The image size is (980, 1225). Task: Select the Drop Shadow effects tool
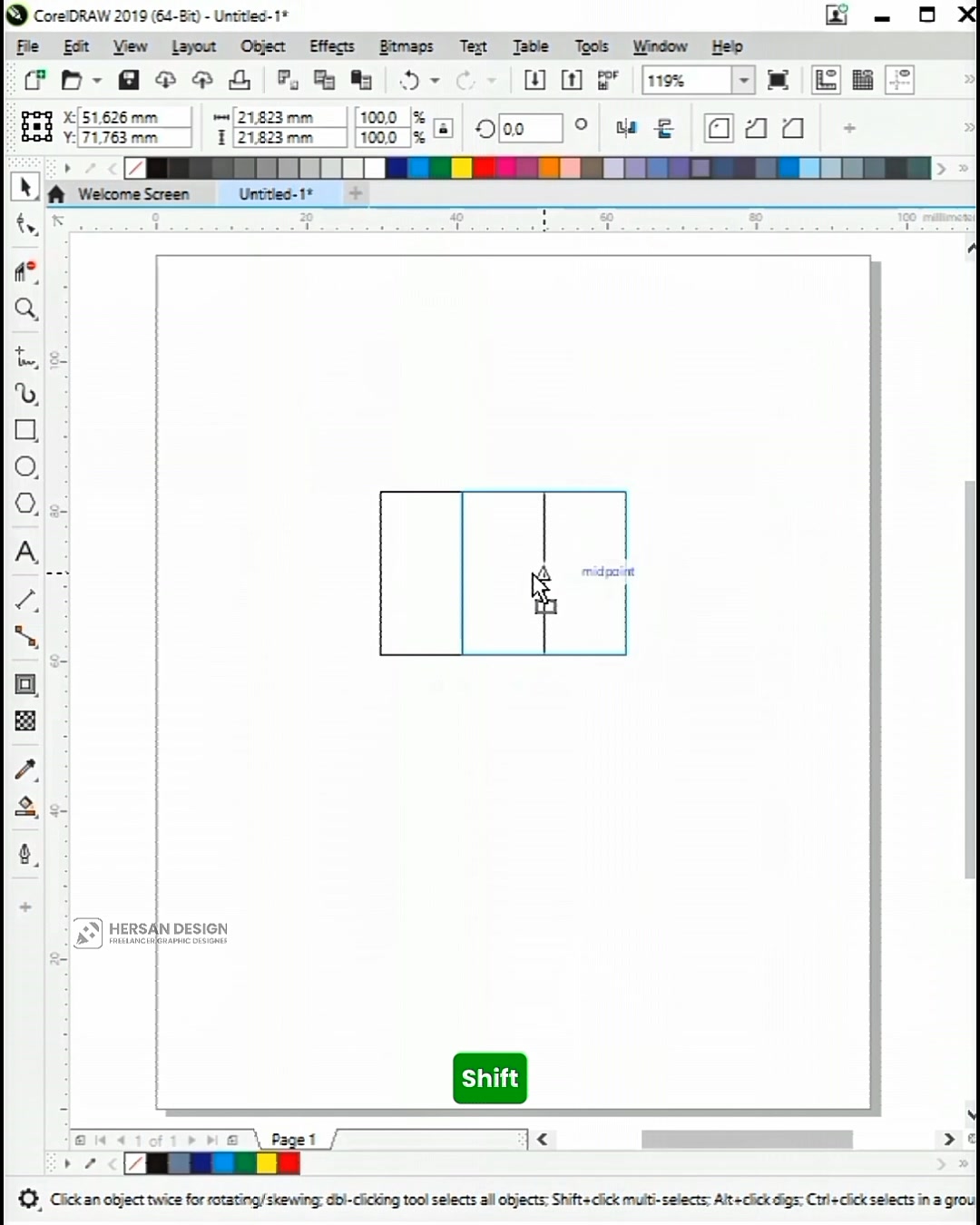click(25, 685)
